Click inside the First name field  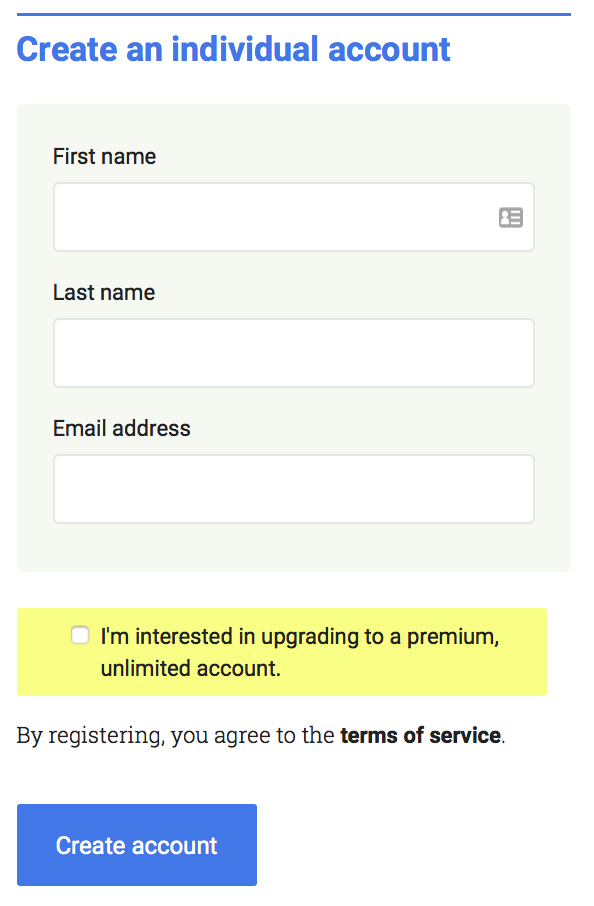(294, 217)
